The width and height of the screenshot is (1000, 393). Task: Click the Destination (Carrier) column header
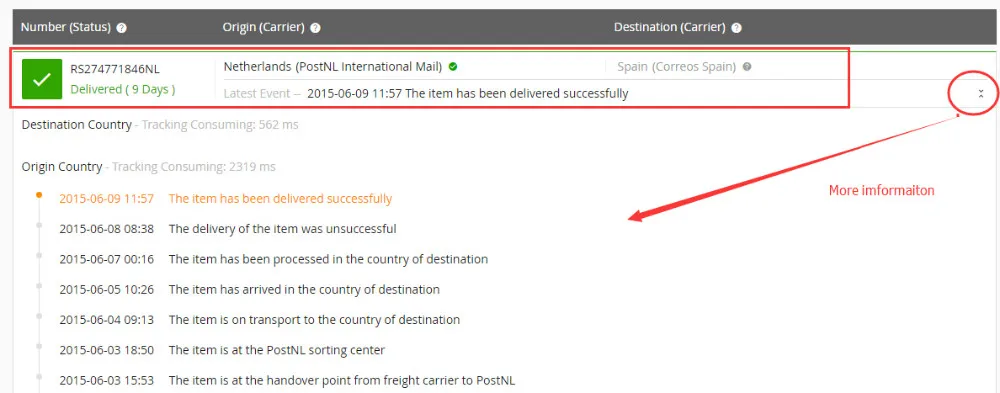tap(670, 27)
